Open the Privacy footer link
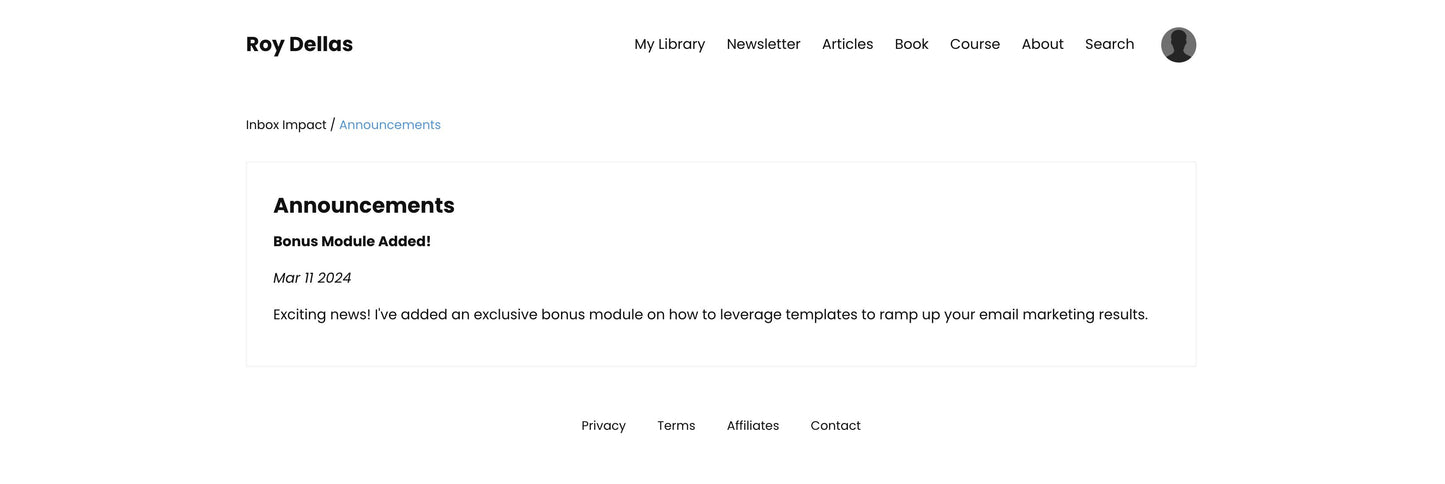The height and width of the screenshot is (484, 1445). 603,426
